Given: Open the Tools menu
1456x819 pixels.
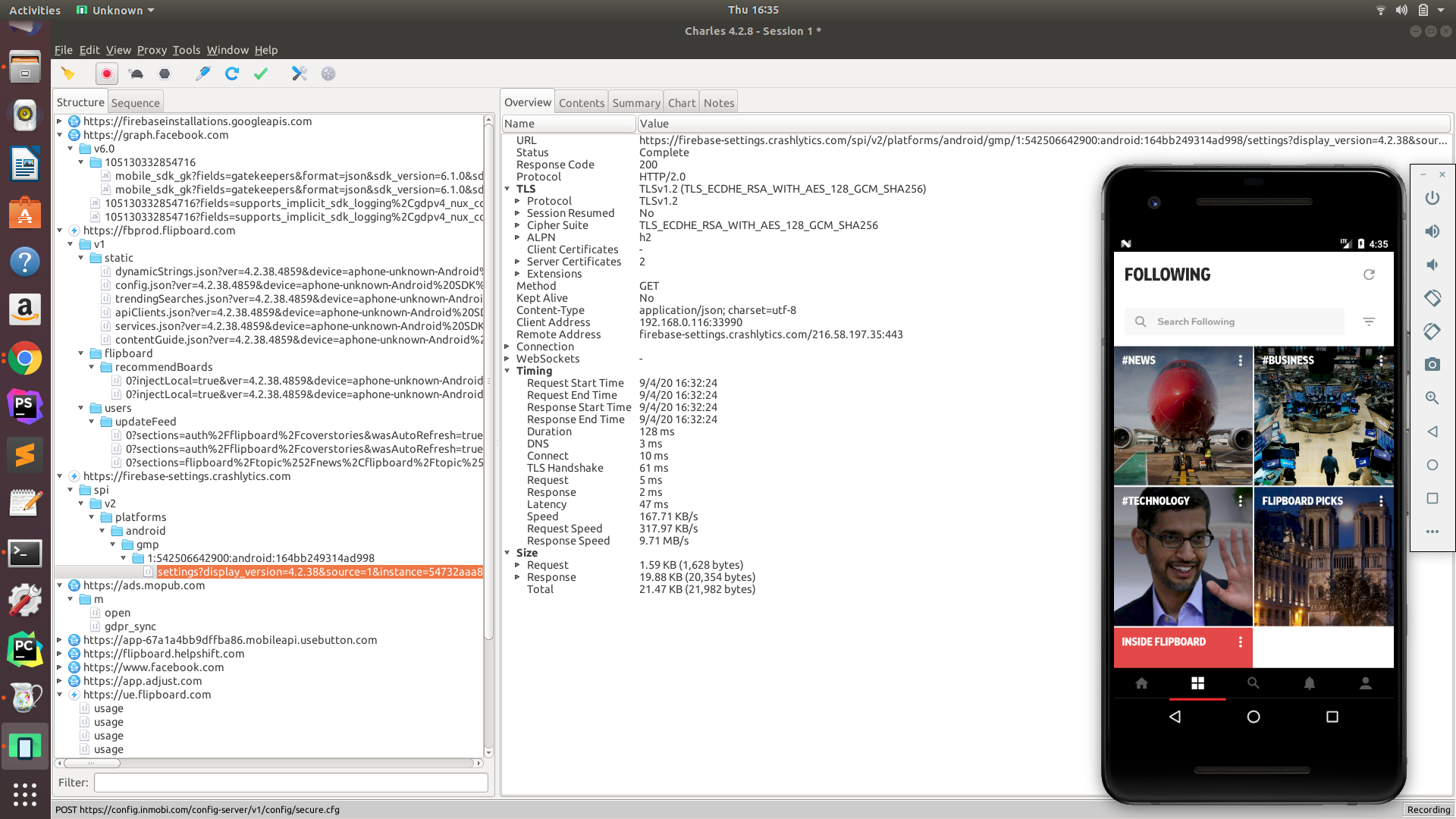Looking at the screenshot, I should 186,50.
